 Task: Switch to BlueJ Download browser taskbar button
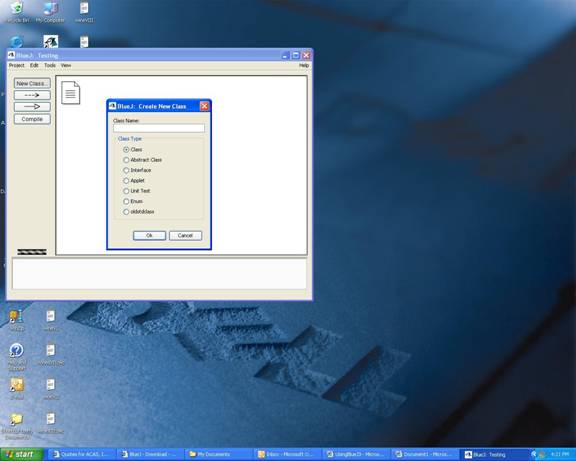(x=150, y=454)
